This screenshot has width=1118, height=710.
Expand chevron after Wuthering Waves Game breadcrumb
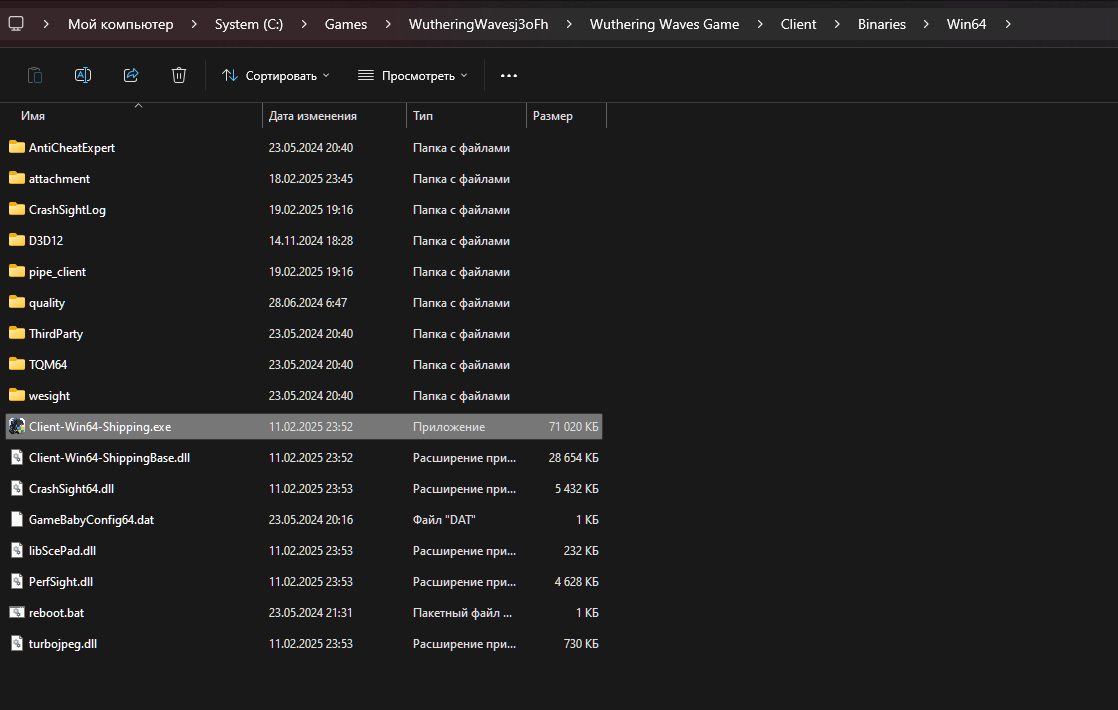(760, 24)
